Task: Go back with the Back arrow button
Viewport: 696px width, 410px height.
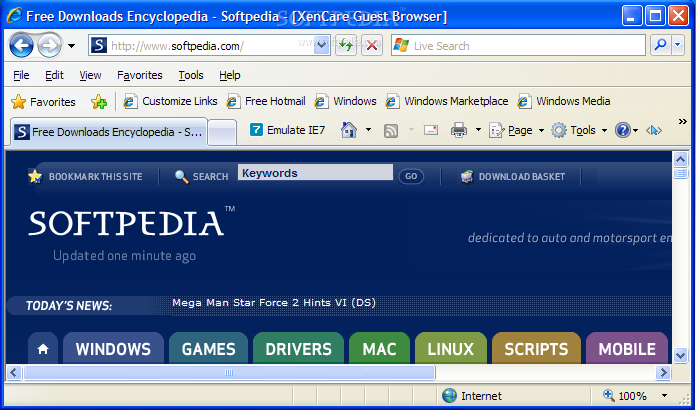Action: click(21, 45)
